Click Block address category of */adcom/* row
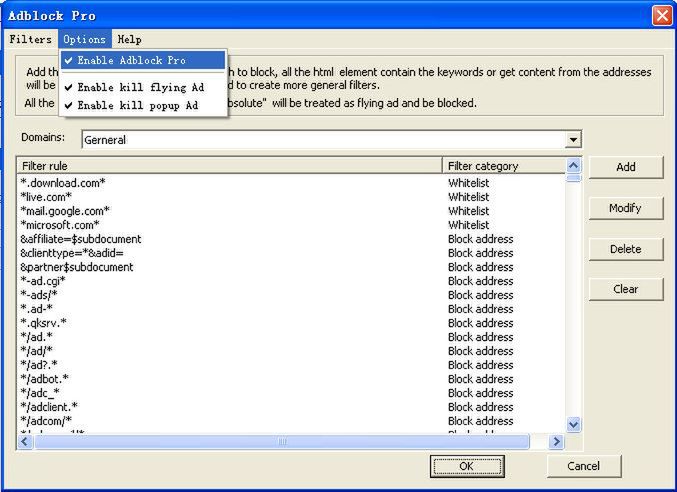 [481, 421]
